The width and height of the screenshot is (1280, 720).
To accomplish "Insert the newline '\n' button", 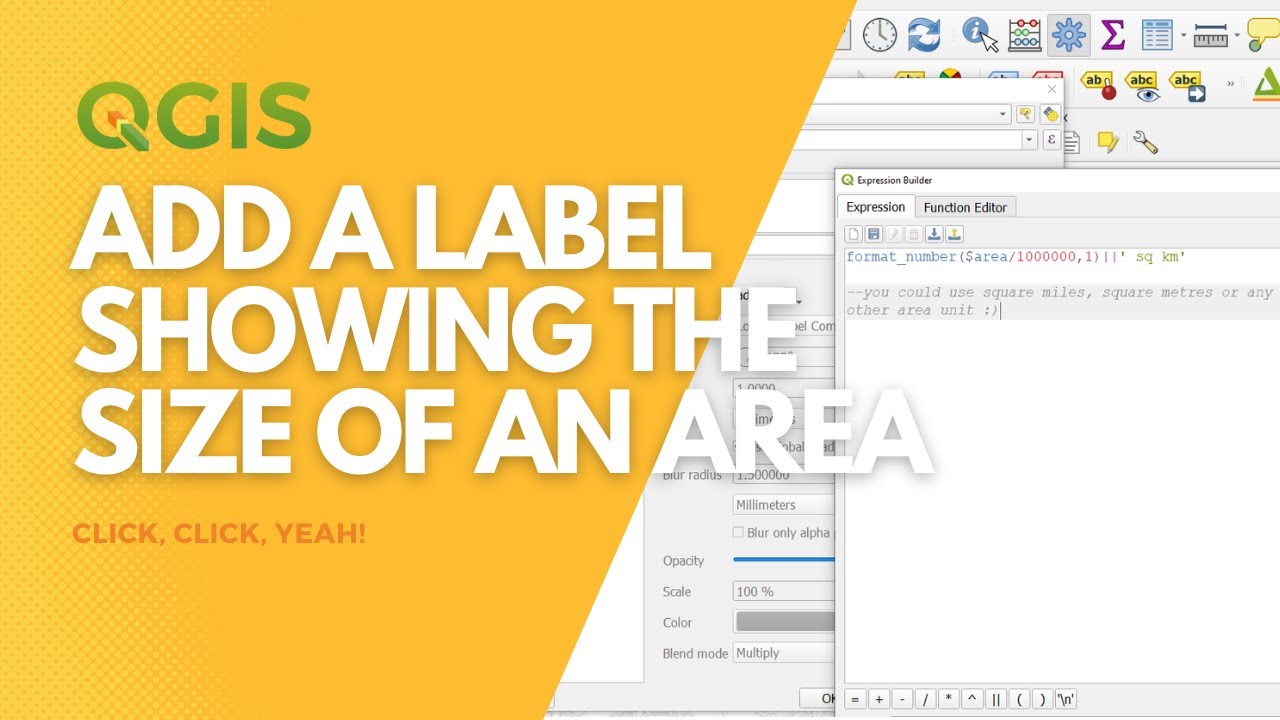I will click(x=1067, y=699).
